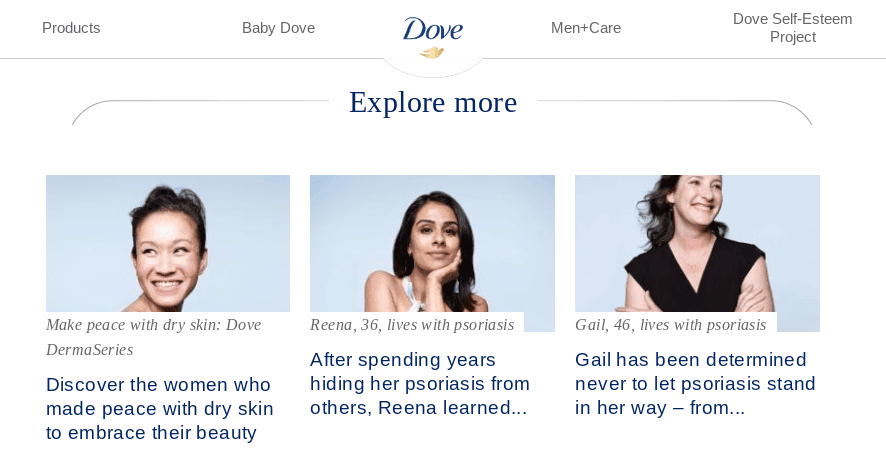This screenshot has width=886, height=451.
Task: Click the 'Explore more' heading
Action: tap(433, 102)
